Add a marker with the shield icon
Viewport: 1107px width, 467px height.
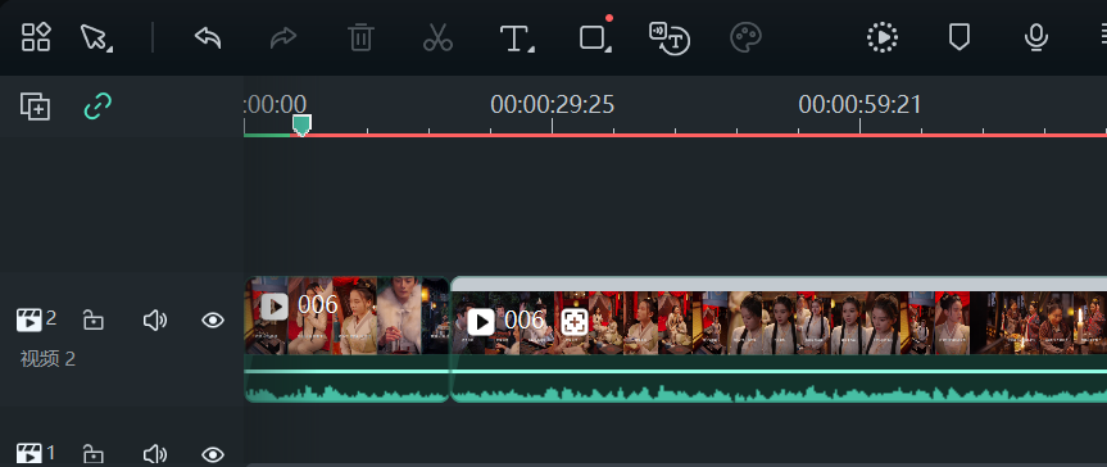958,37
